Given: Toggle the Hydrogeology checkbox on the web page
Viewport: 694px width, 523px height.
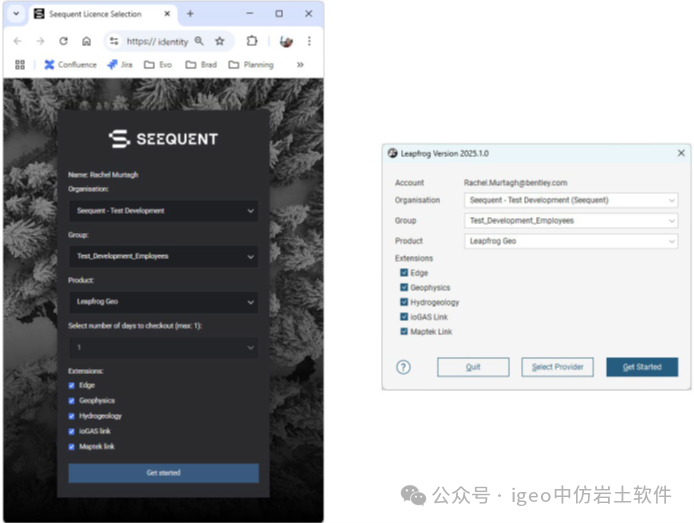Looking at the screenshot, I should [x=71, y=415].
